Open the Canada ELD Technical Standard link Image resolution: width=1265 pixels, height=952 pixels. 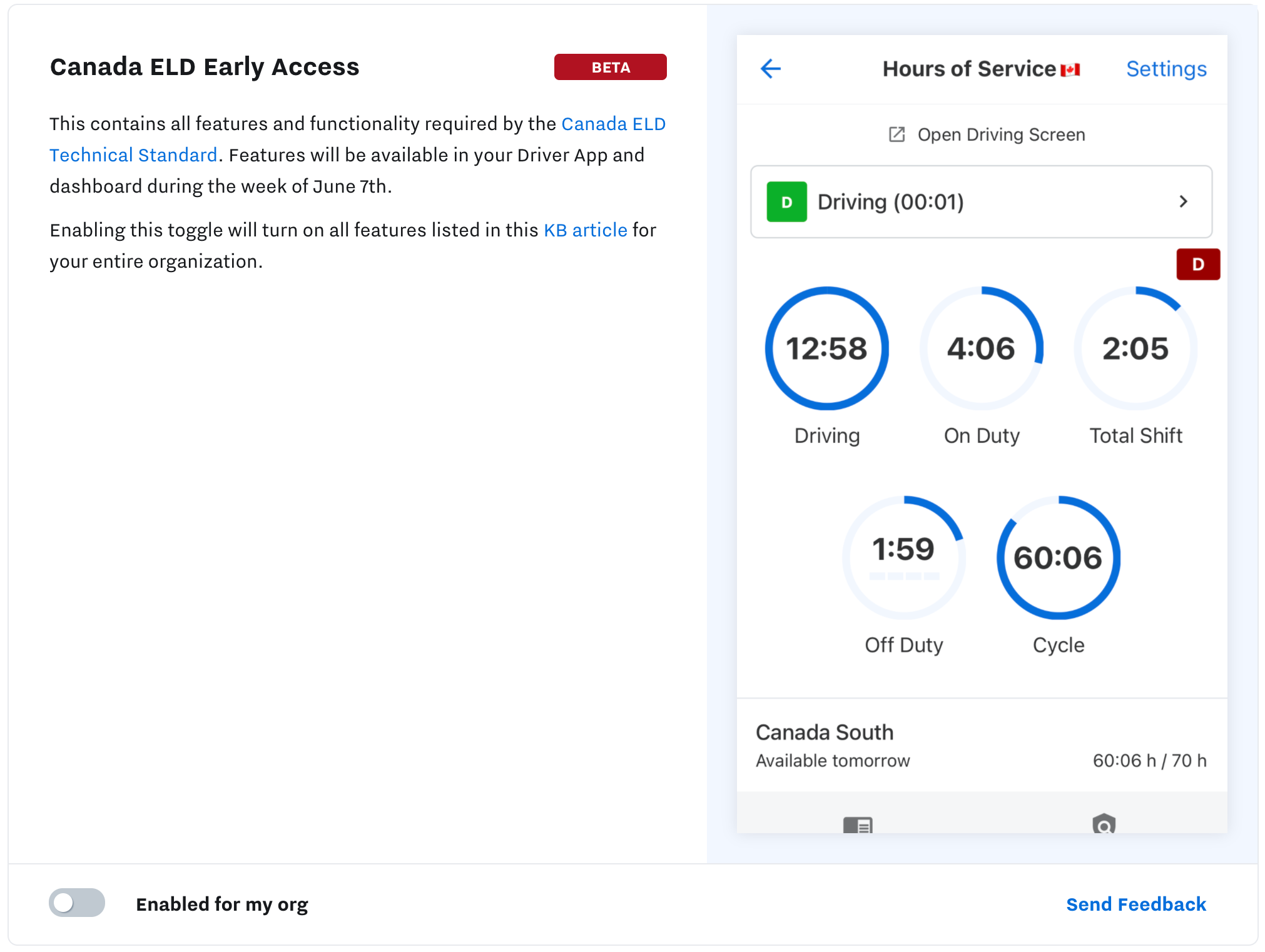(x=613, y=124)
